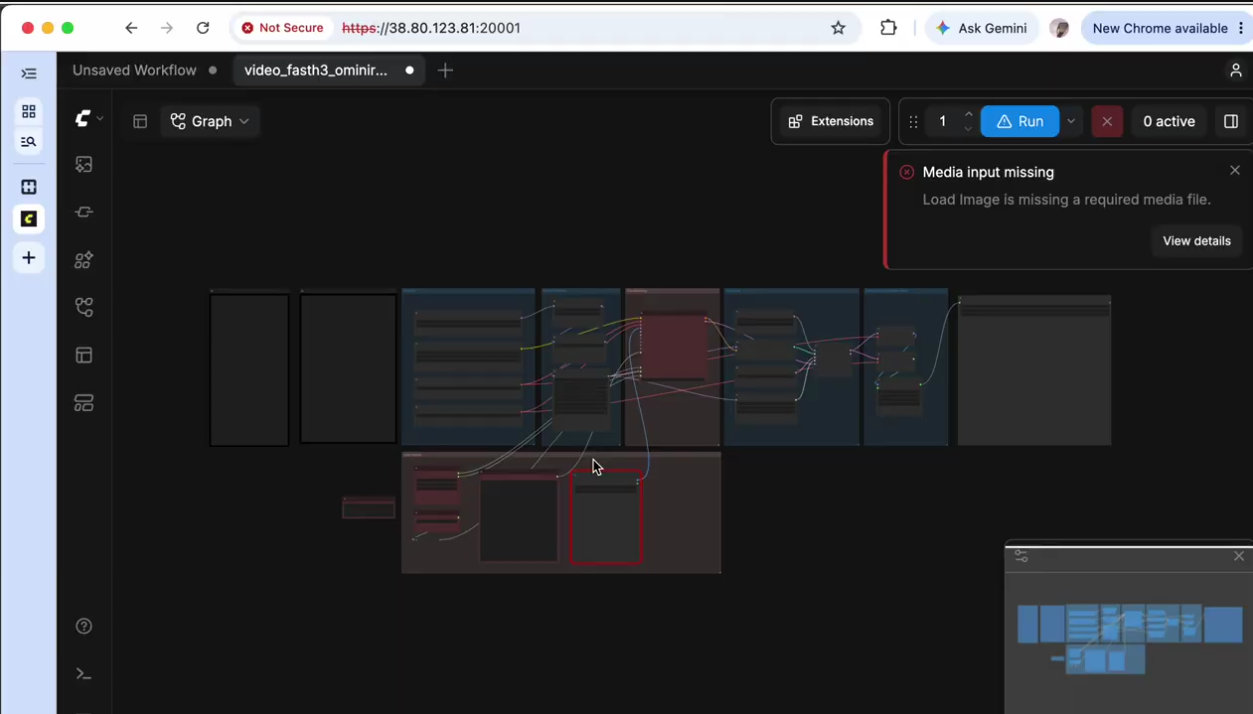Open the Run options dropdown arrow

tap(1071, 121)
